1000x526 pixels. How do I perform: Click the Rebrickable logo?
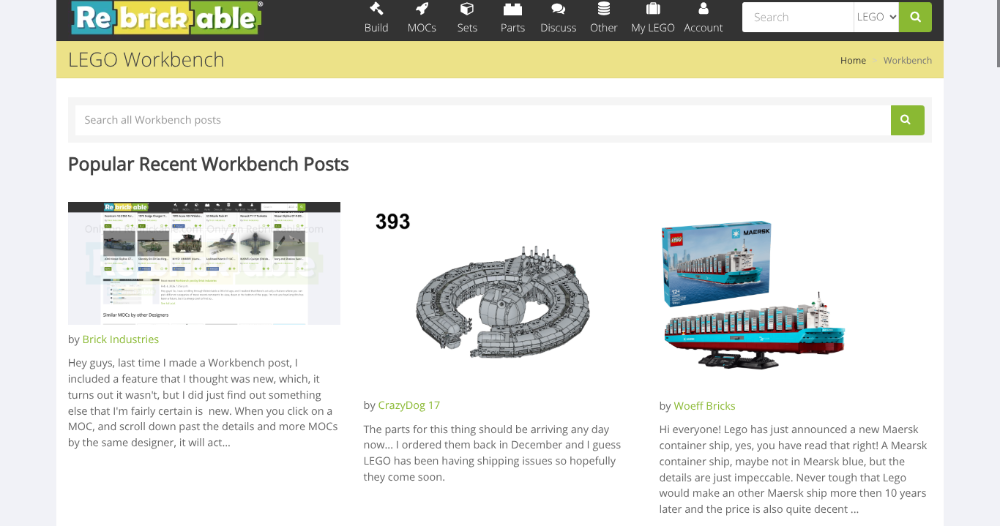tap(166, 18)
